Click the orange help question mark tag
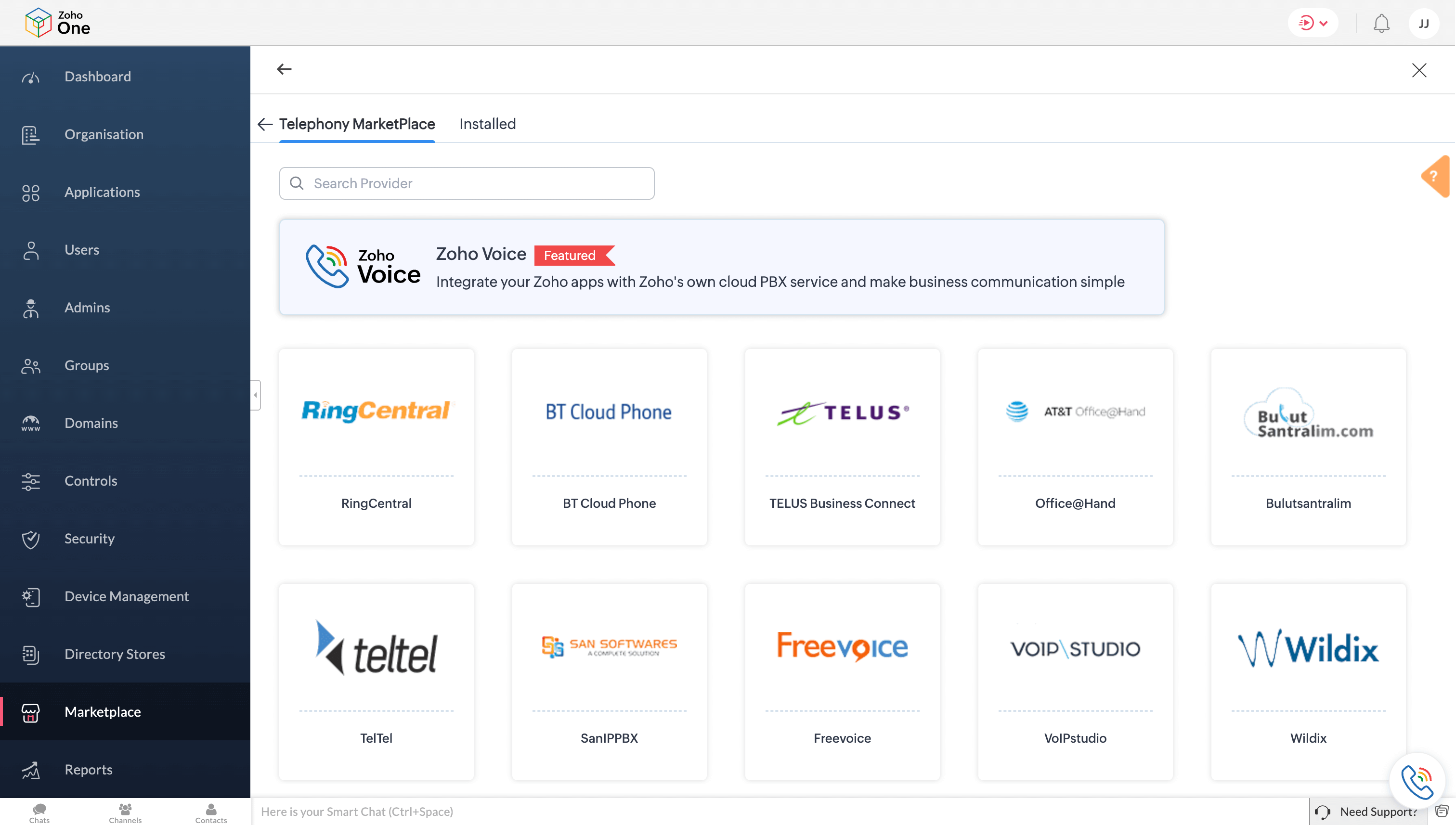The height and width of the screenshot is (825, 1456). click(1434, 176)
